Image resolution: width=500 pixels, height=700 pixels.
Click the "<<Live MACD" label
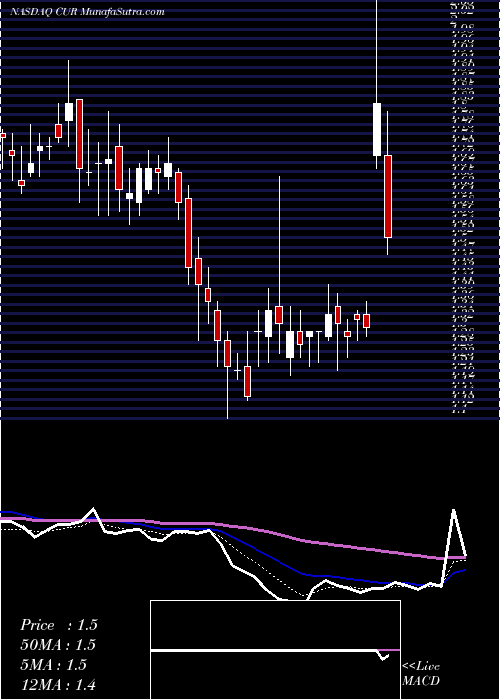pos(421,674)
